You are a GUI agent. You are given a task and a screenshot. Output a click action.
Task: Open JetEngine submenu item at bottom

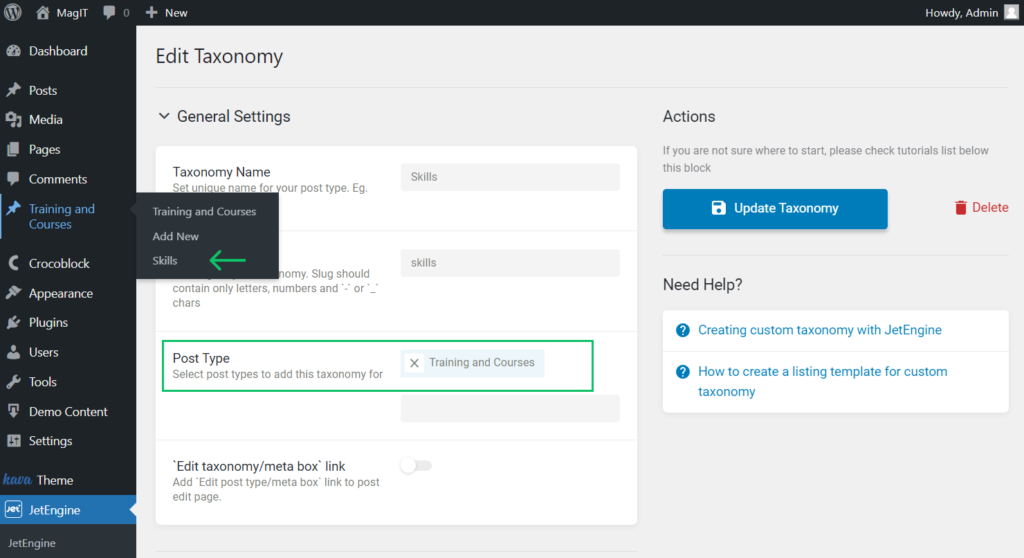31,543
